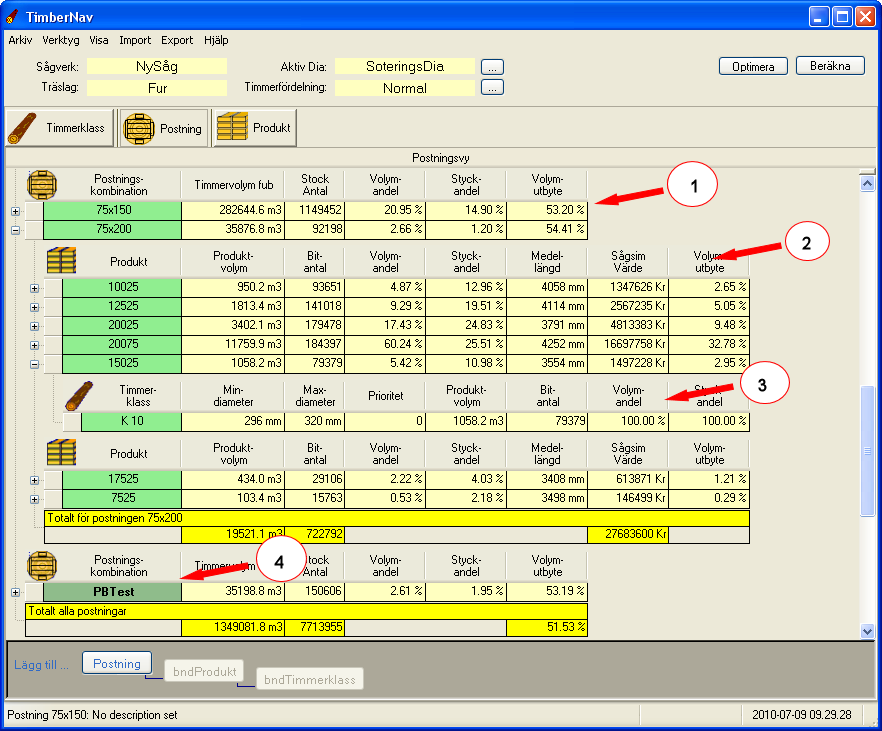882x731 pixels.
Task: Toggle the row selector box for 17525
Action: tap(53, 480)
